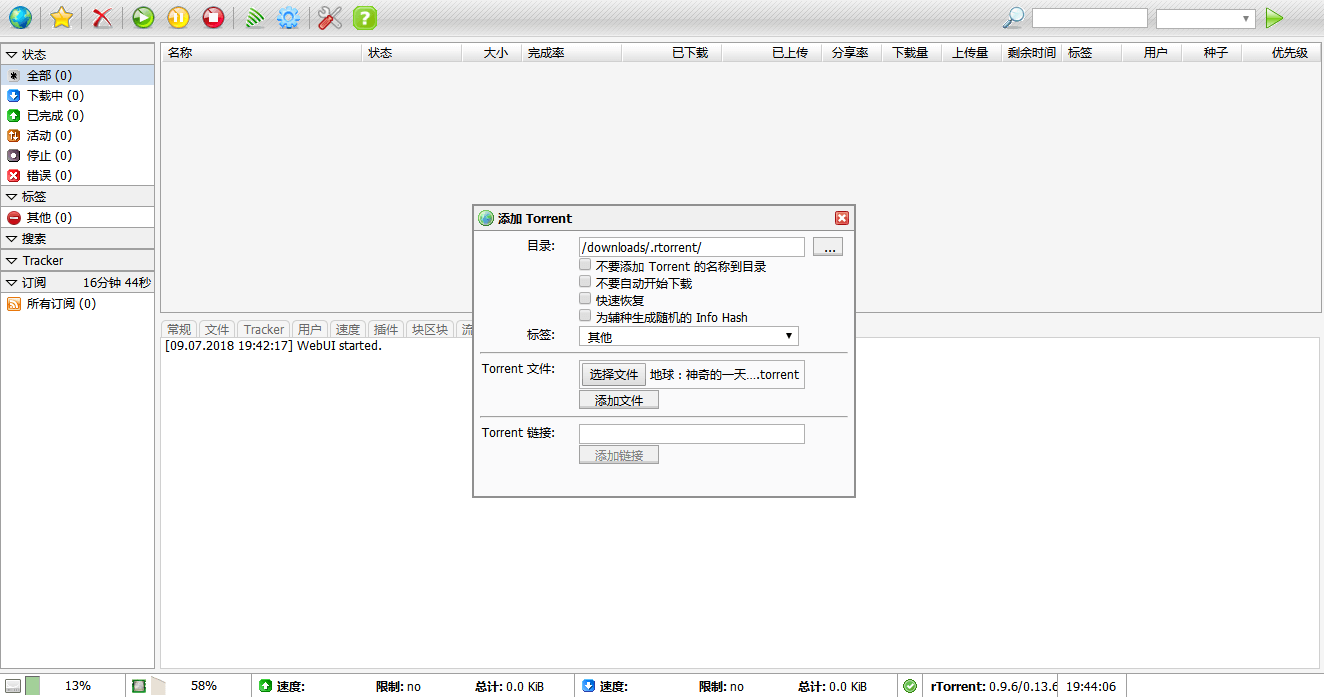Viewport: 1324px width, 697px height.
Task: Collapse the 订阅 sidebar section
Action: (77, 282)
